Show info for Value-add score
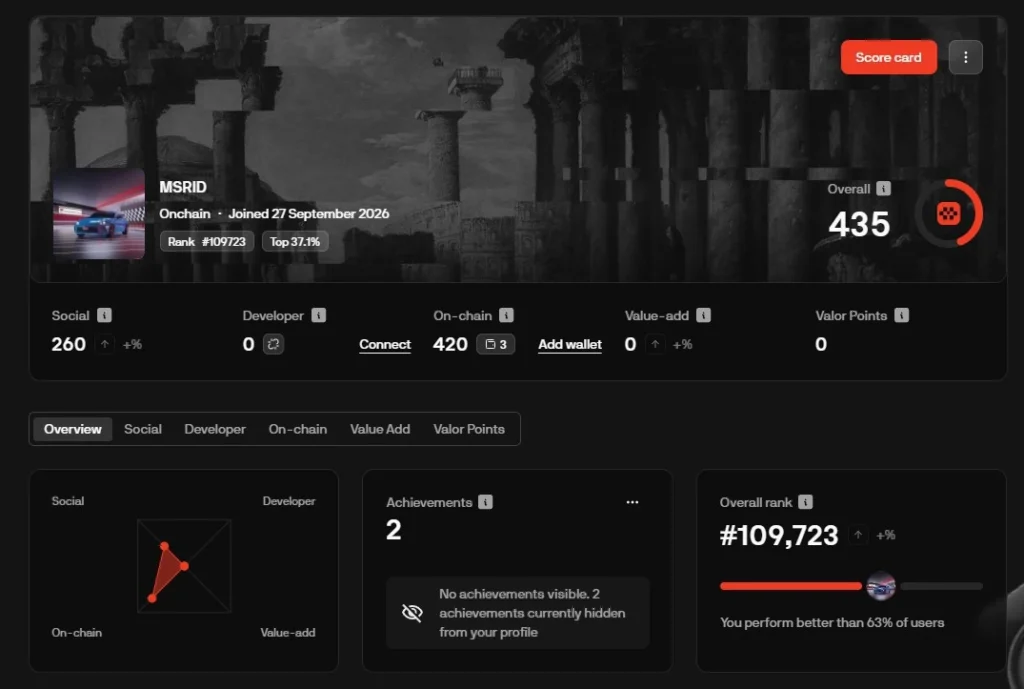The image size is (1024, 689). coord(703,315)
